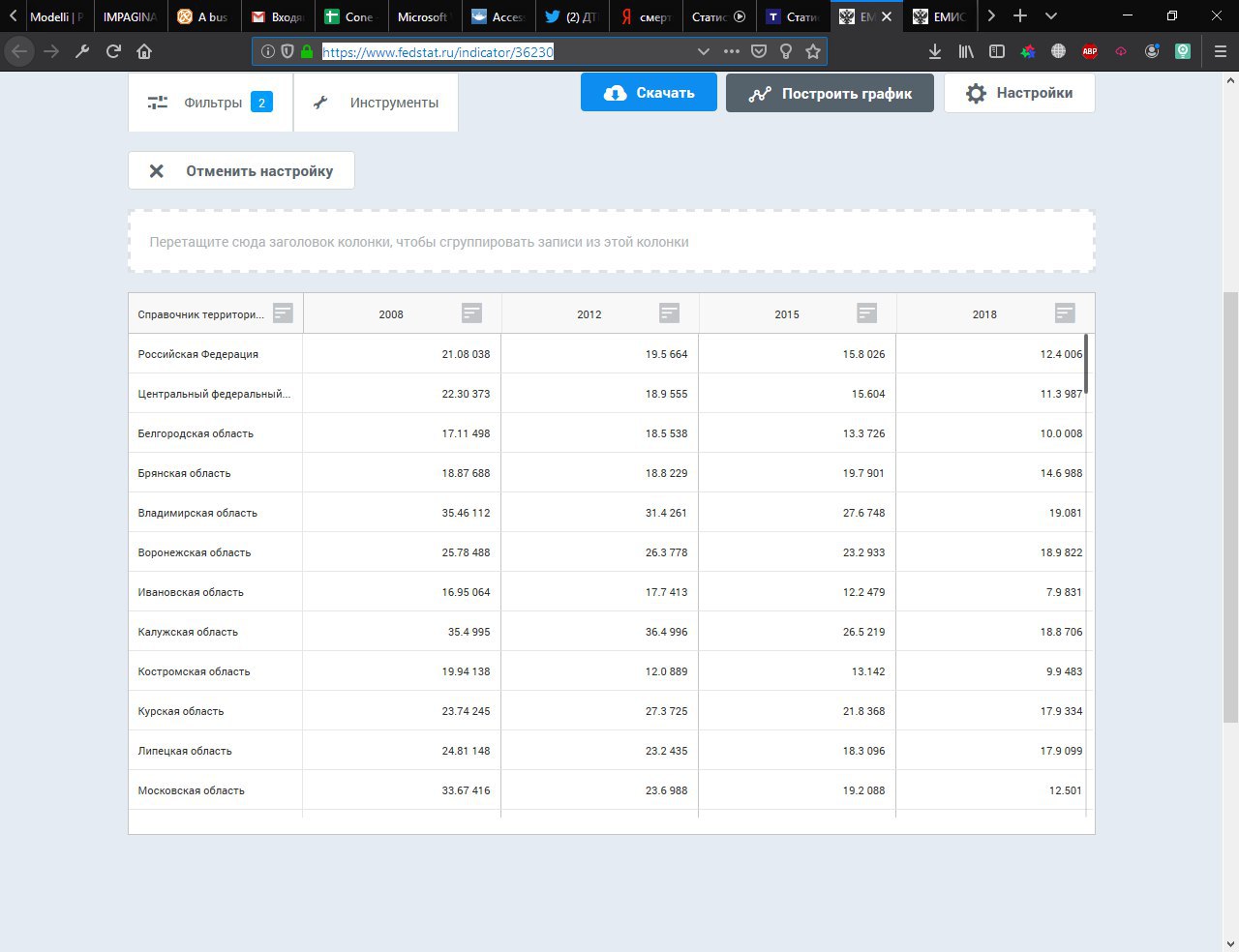Open the wrench developer tools icon

pyautogui.click(x=82, y=51)
